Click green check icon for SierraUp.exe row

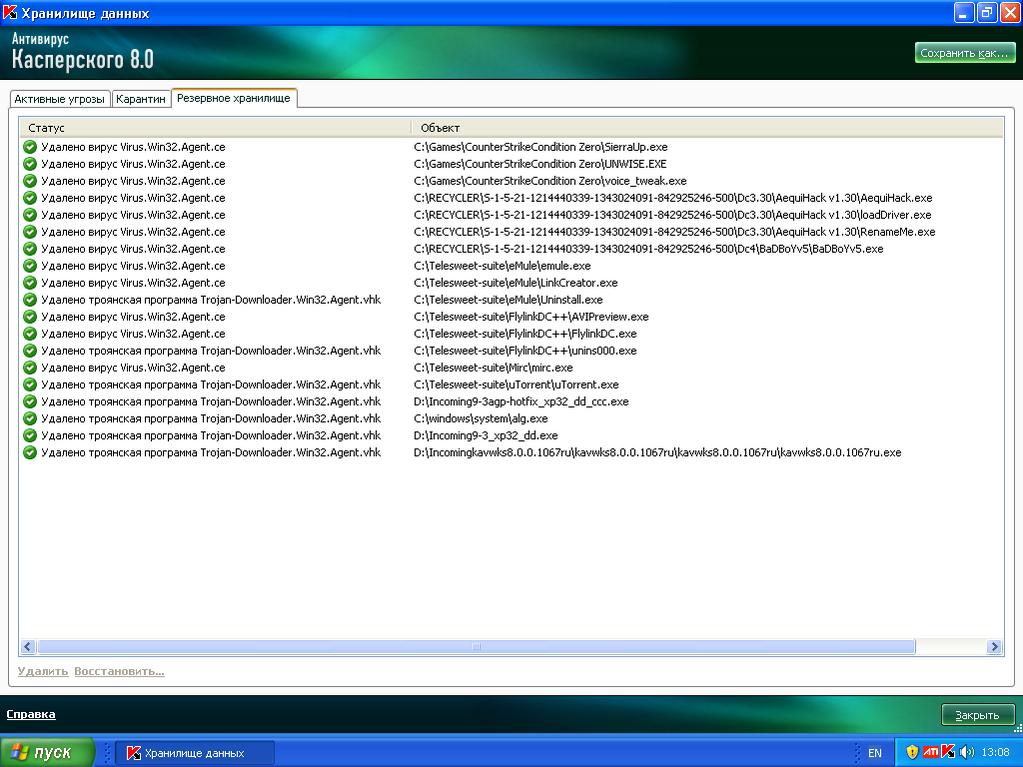(x=30, y=147)
